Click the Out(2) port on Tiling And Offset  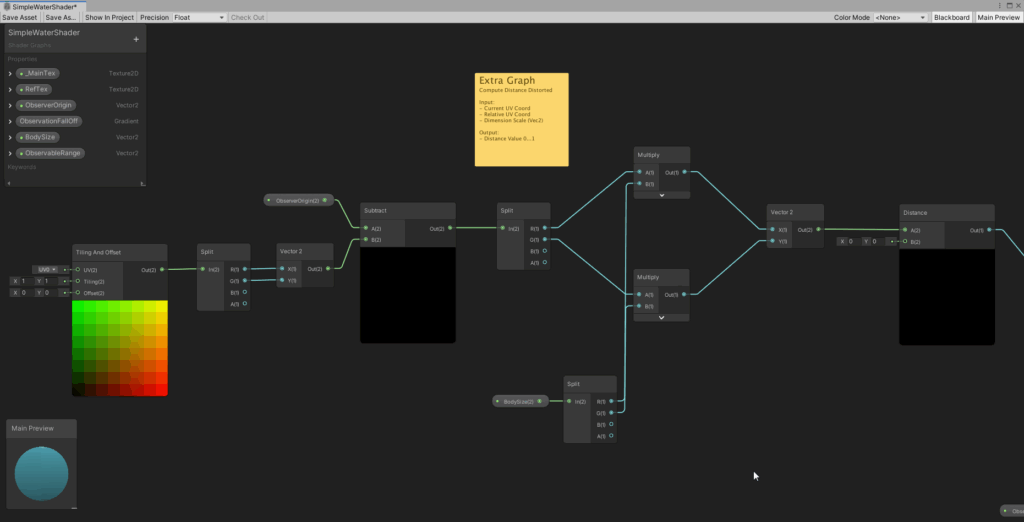(x=161, y=270)
